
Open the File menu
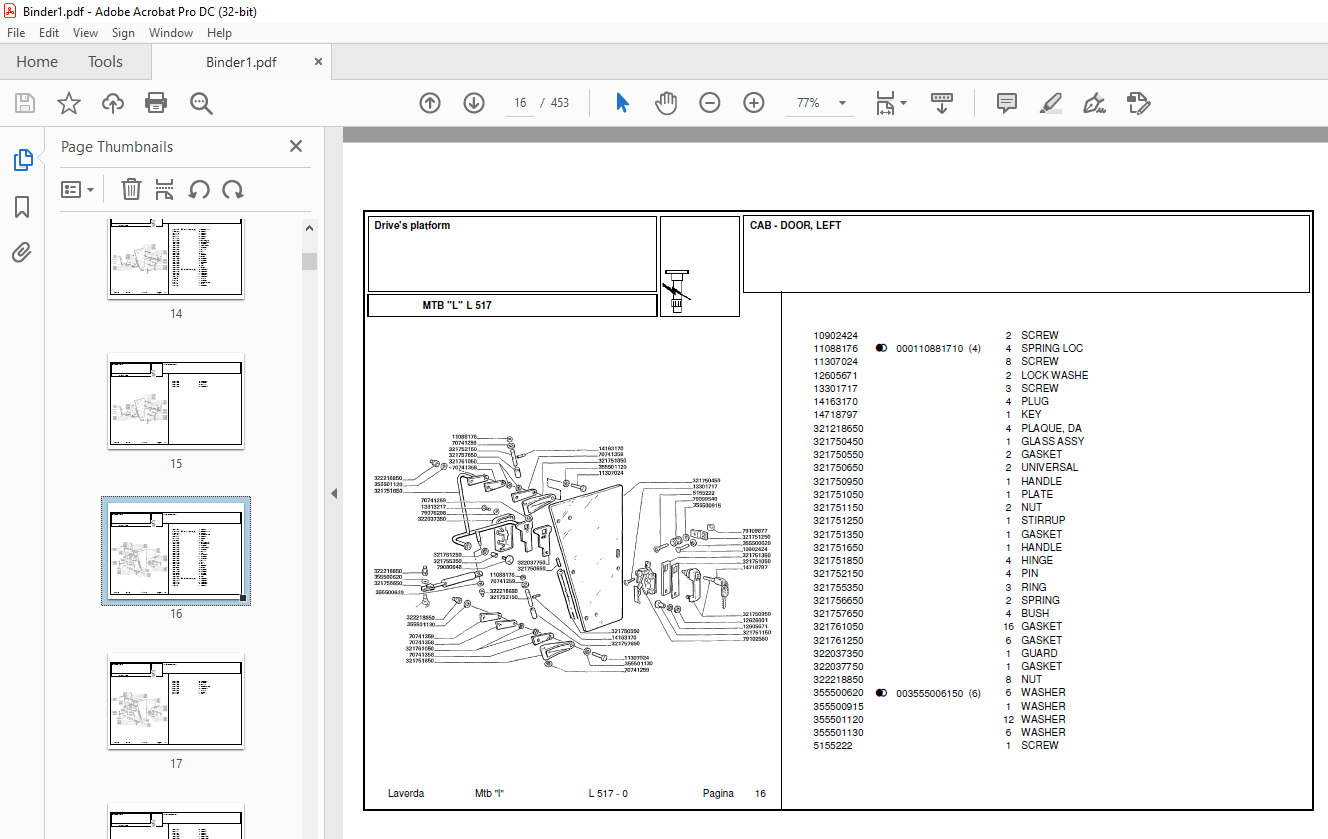(16, 33)
